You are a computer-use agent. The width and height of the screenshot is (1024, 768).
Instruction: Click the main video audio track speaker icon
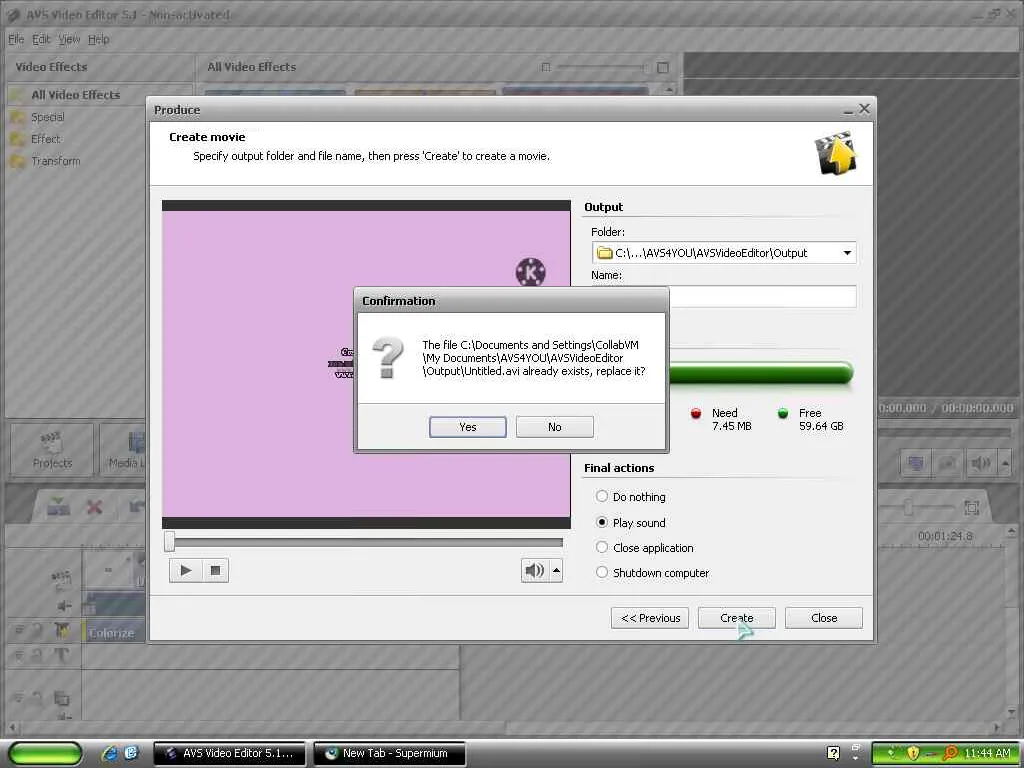pyautogui.click(x=64, y=606)
